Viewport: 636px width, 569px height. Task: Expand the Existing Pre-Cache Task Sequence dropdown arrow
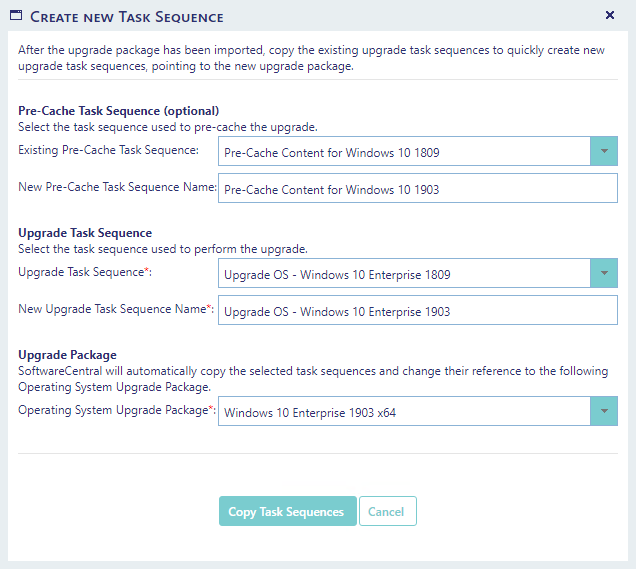coord(603,152)
